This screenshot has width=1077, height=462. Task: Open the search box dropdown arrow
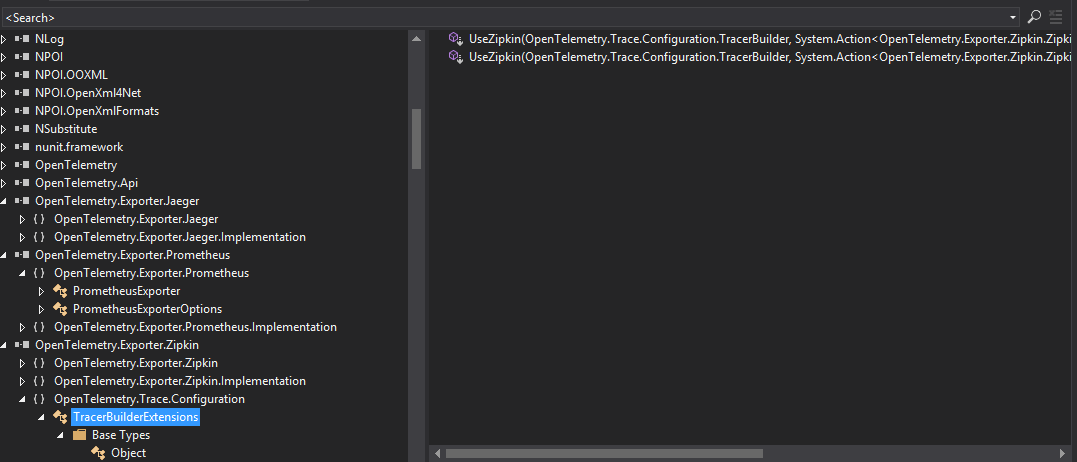(x=1014, y=17)
